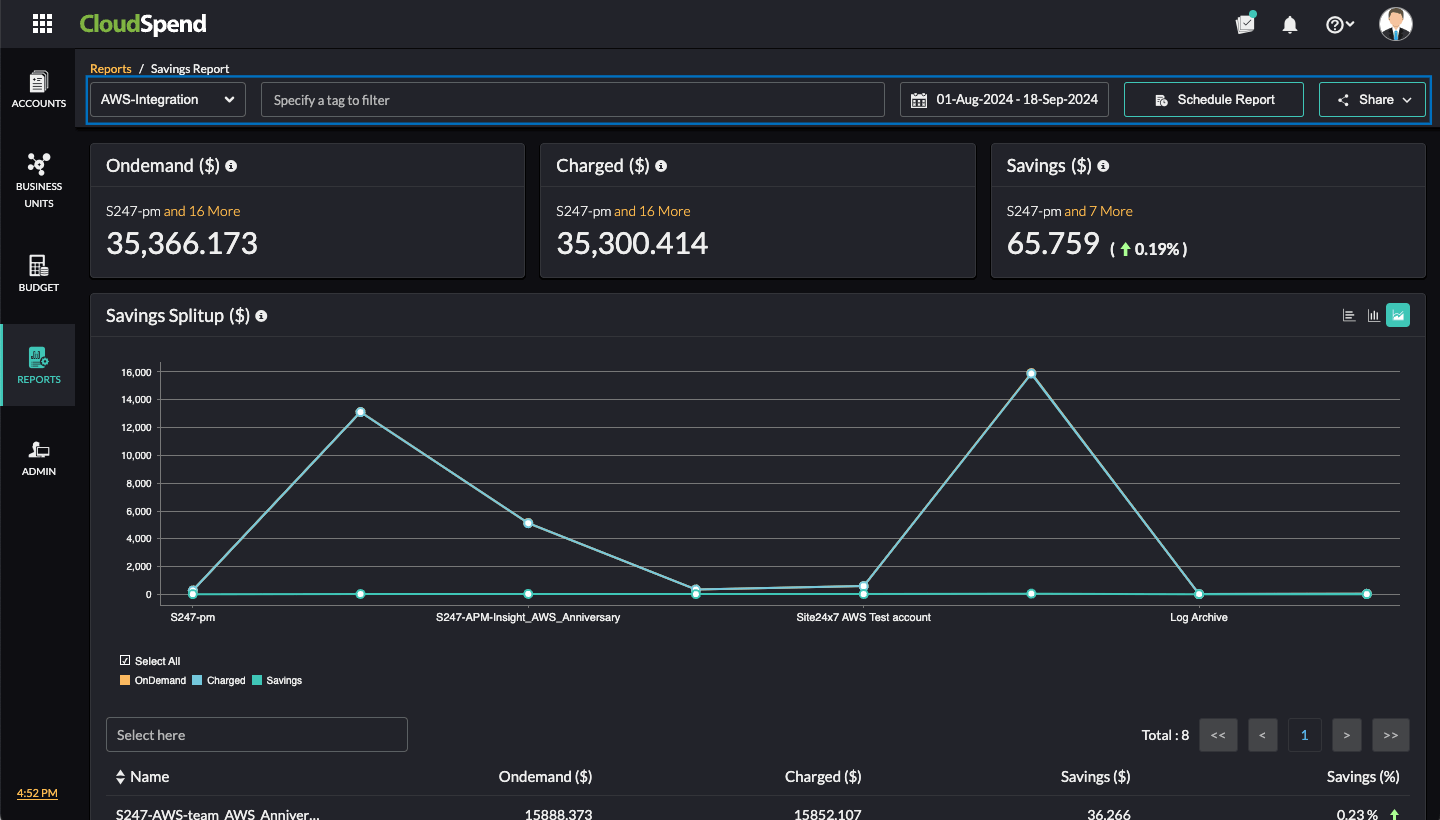The width and height of the screenshot is (1440, 820).
Task: Click the Savings legend color swatch
Action: click(257, 680)
